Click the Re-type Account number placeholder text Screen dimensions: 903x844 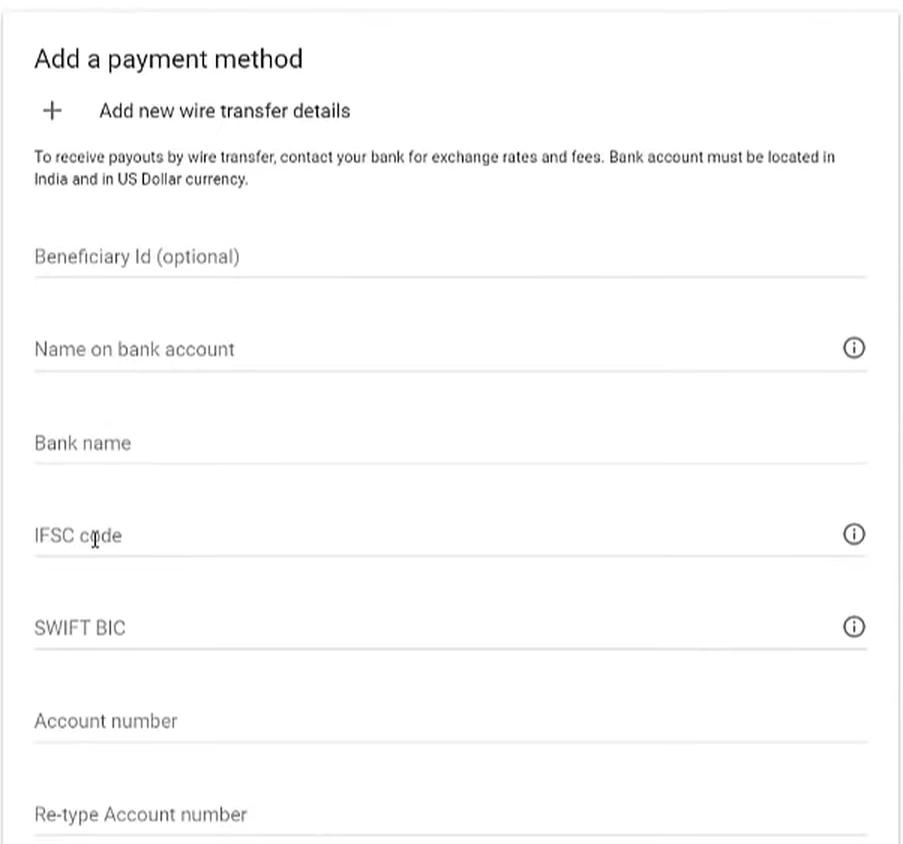141,815
